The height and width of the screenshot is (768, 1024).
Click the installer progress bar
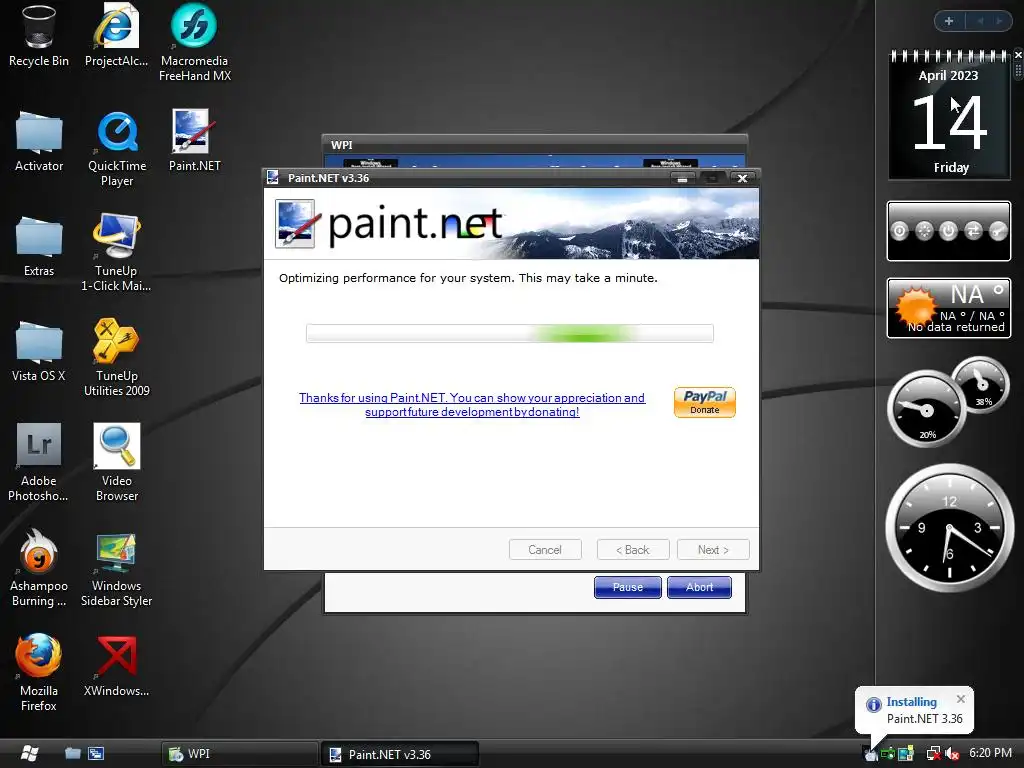tap(510, 333)
